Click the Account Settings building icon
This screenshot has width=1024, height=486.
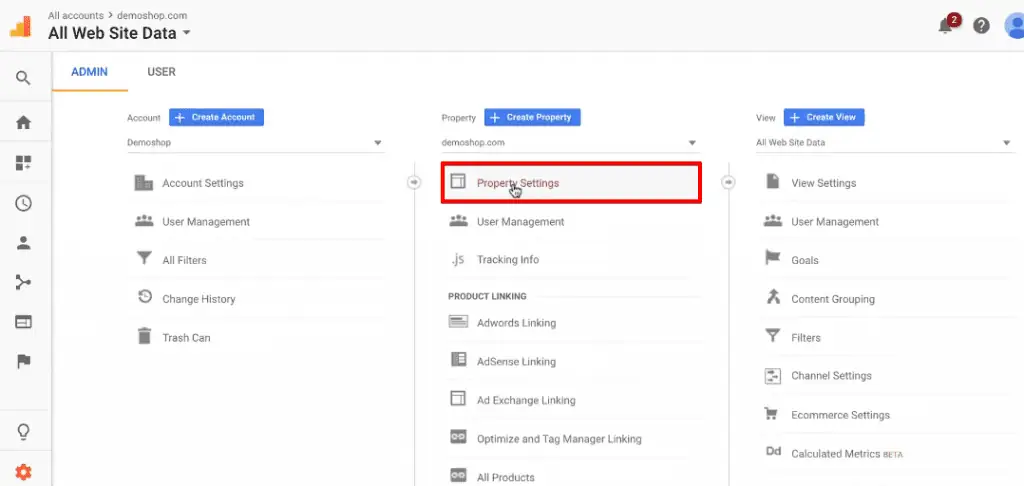click(143, 183)
